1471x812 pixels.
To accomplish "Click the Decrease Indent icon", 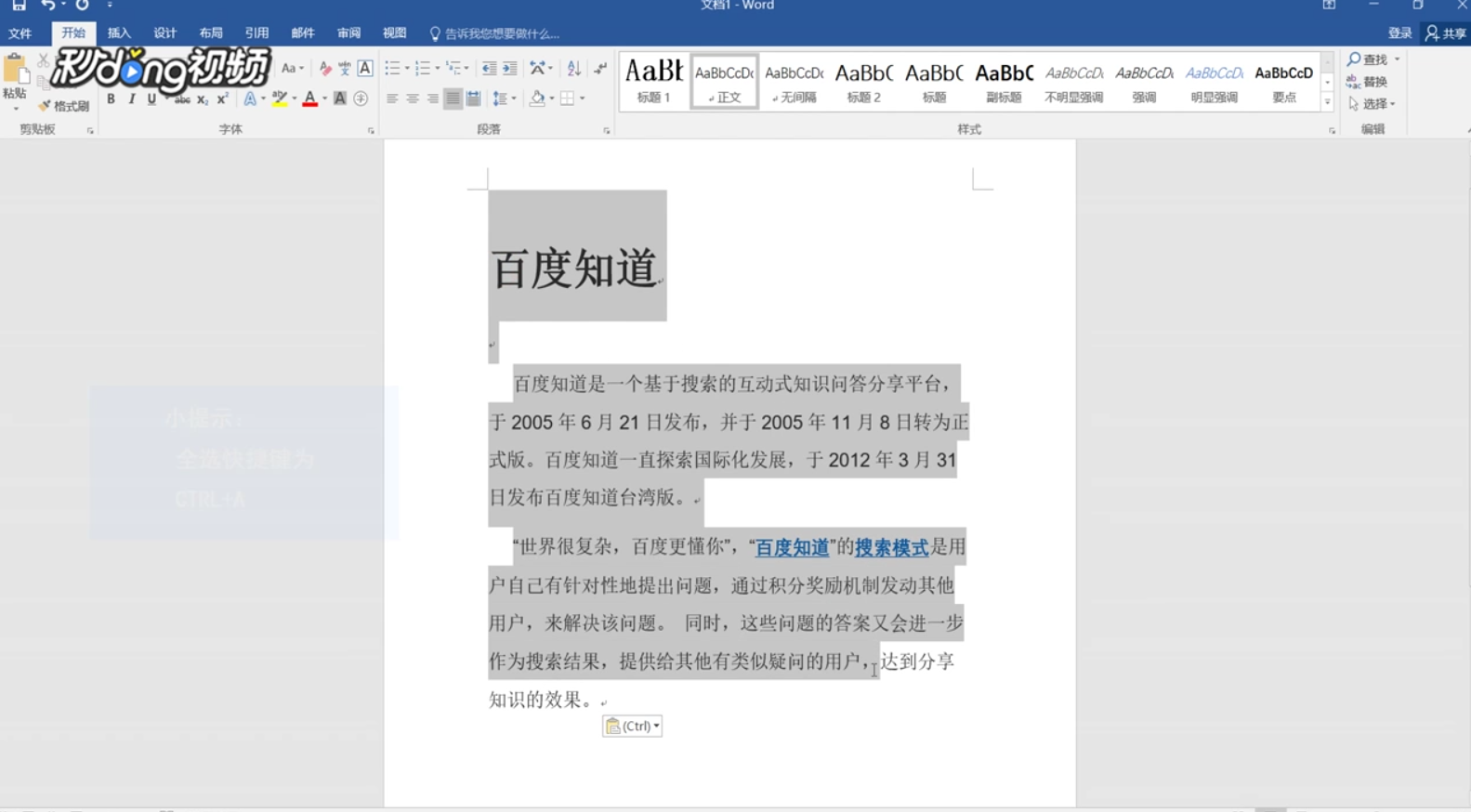I will tap(489, 69).
